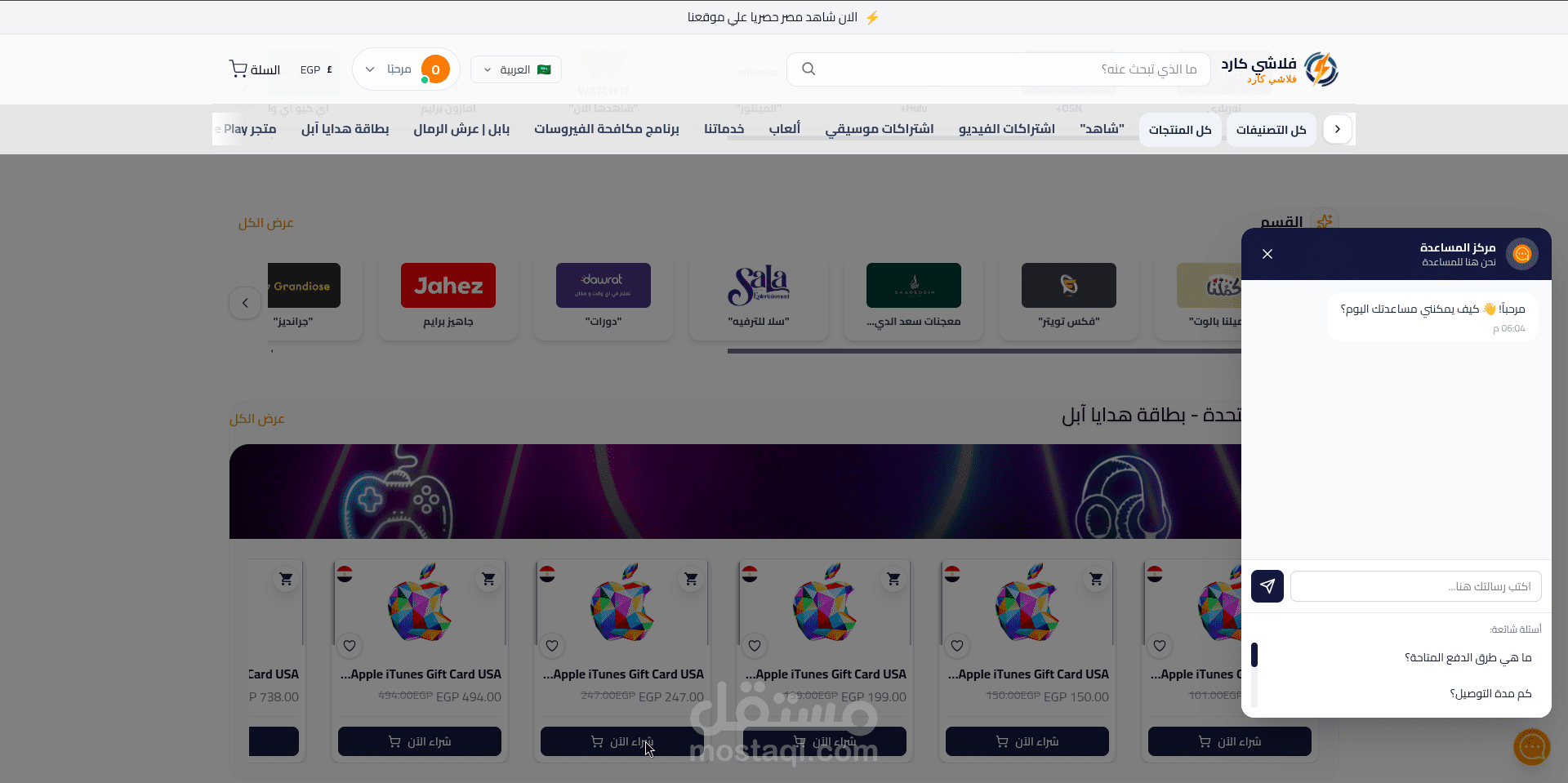Open the ألعاب category tab
Viewport: 1568px width, 783px height.
pos(784,129)
